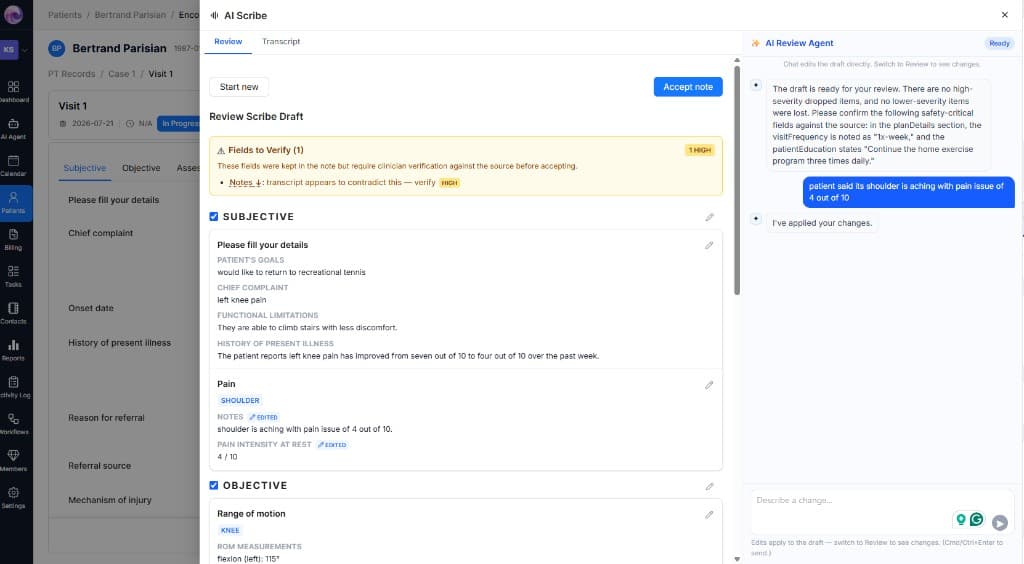The image size is (1024, 564).
Task: Edit the OBJECTIVE section with pencil icon
Action: [x=709, y=486]
